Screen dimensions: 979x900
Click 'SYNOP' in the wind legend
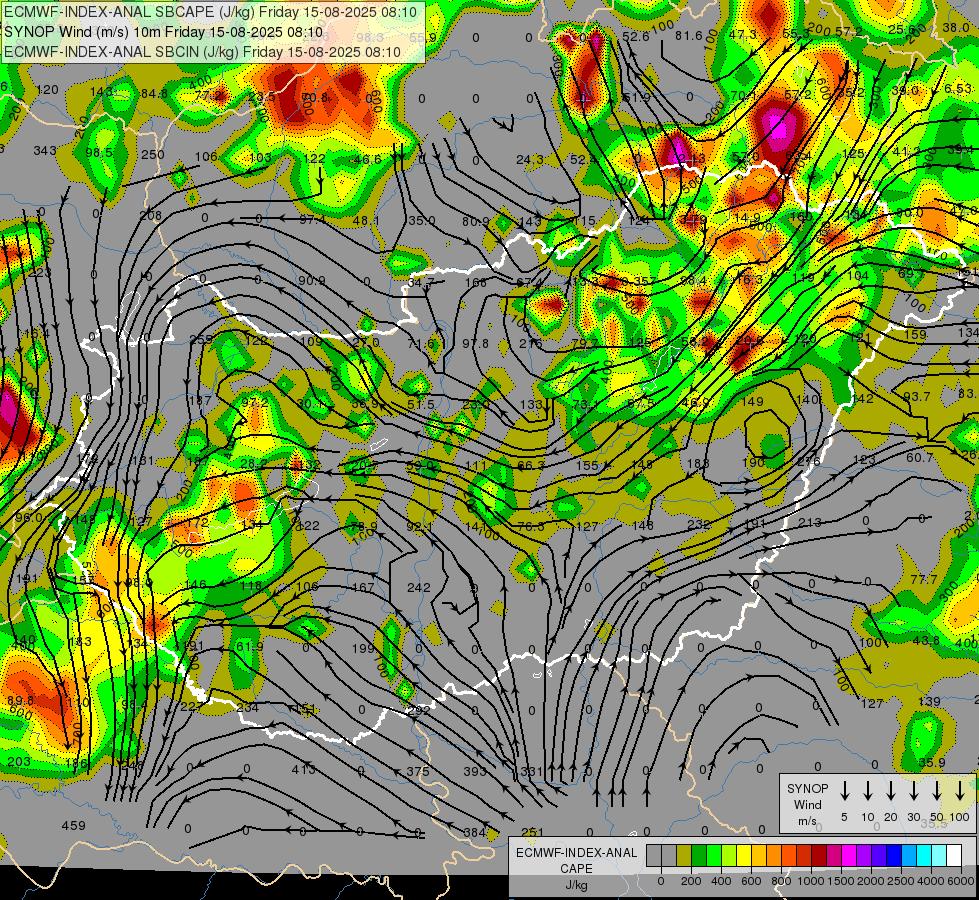coord(808,789)
